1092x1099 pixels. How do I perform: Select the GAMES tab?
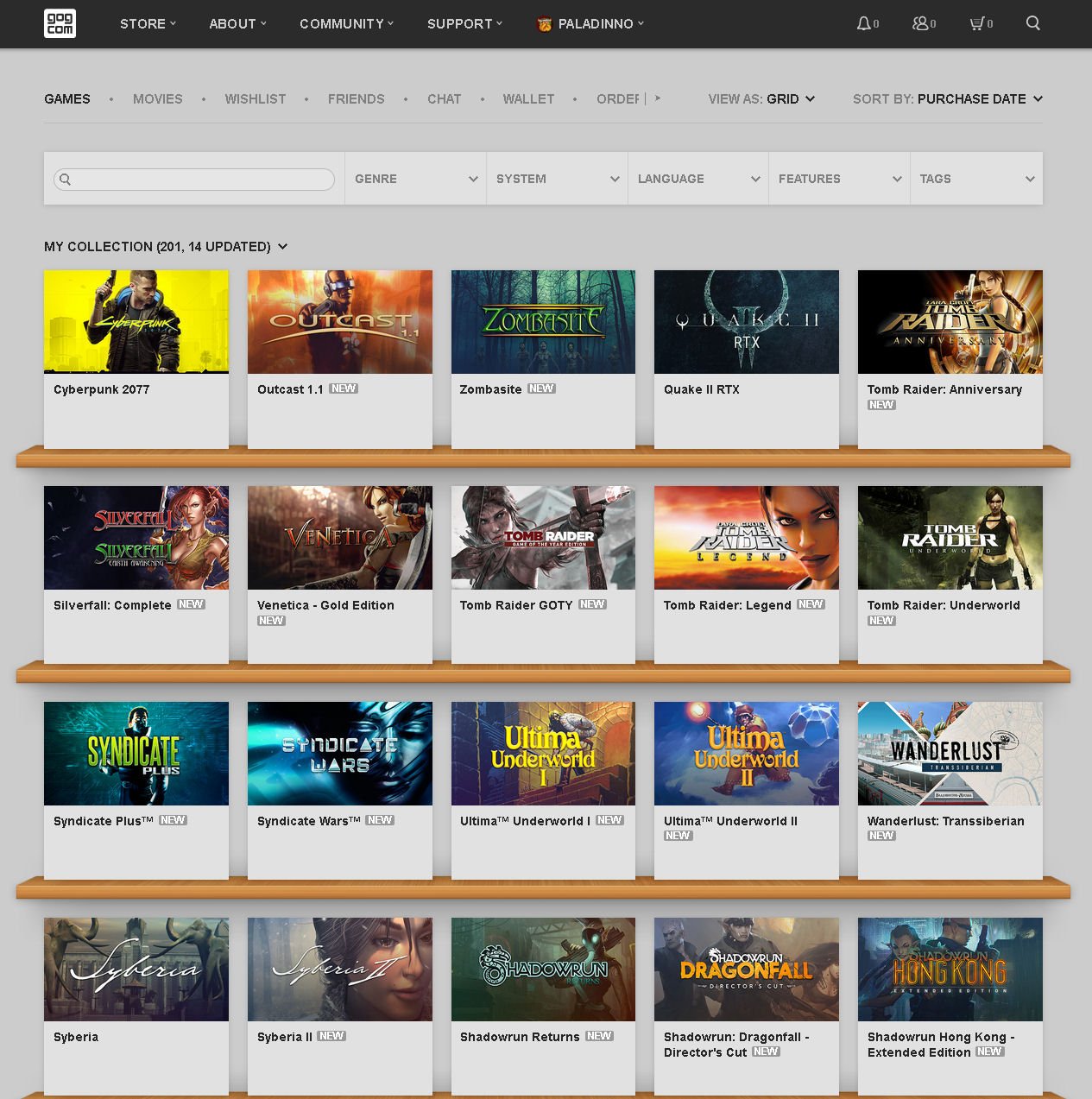[x=67, y=99]
